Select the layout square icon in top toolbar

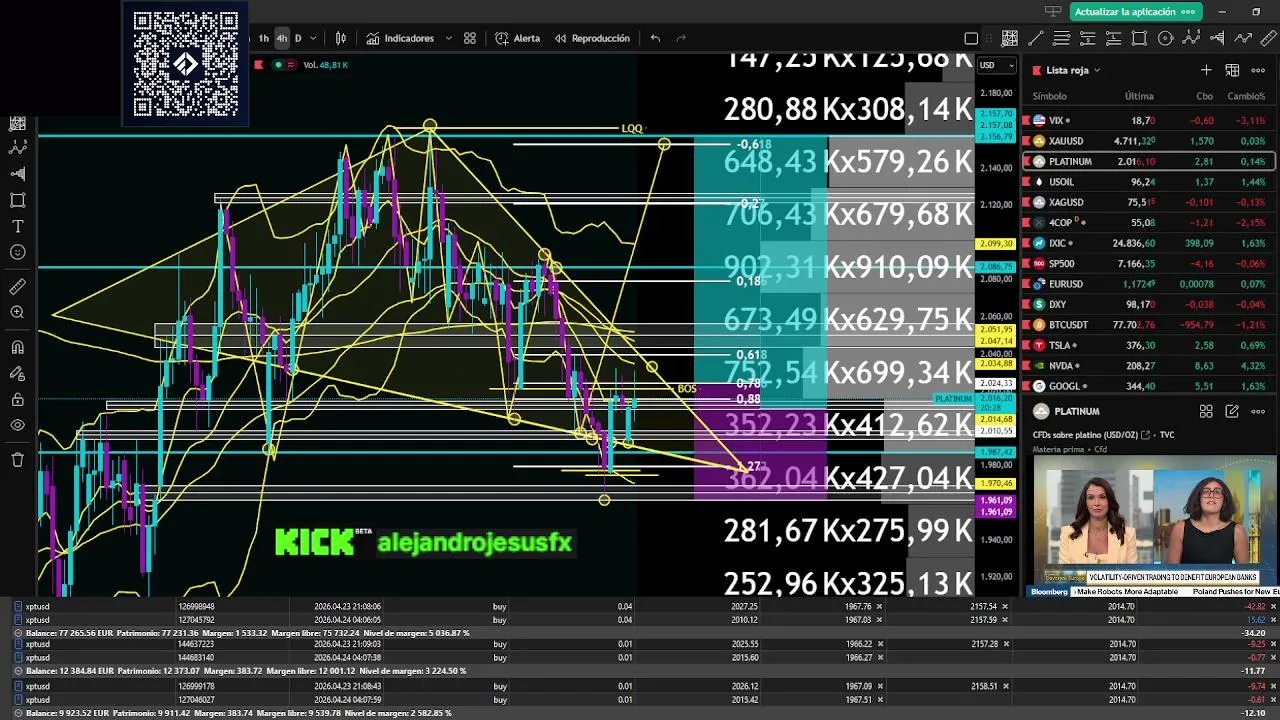click(x=971, y=38)
